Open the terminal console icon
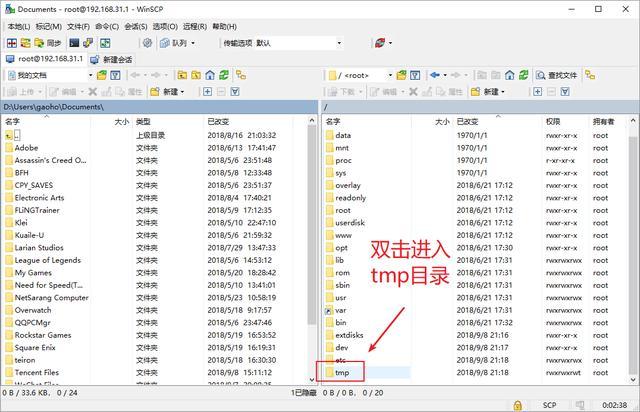The image size is (640, 412). [x=74, y=43]
